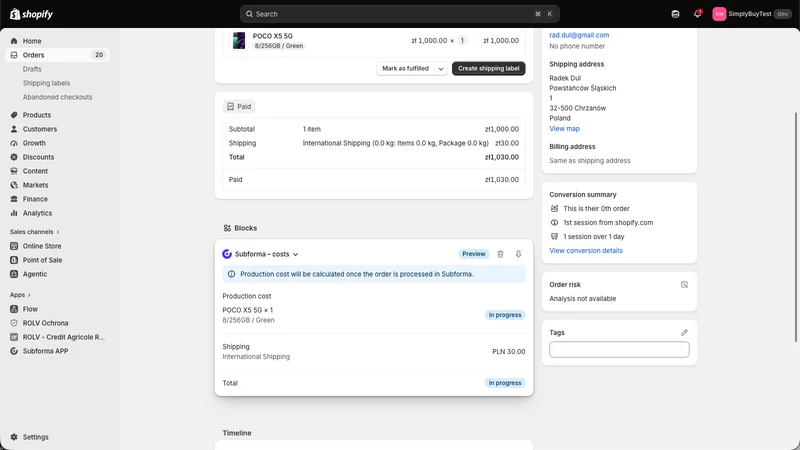
Task: Click the Online Store icon
Action: click(14, 246)
